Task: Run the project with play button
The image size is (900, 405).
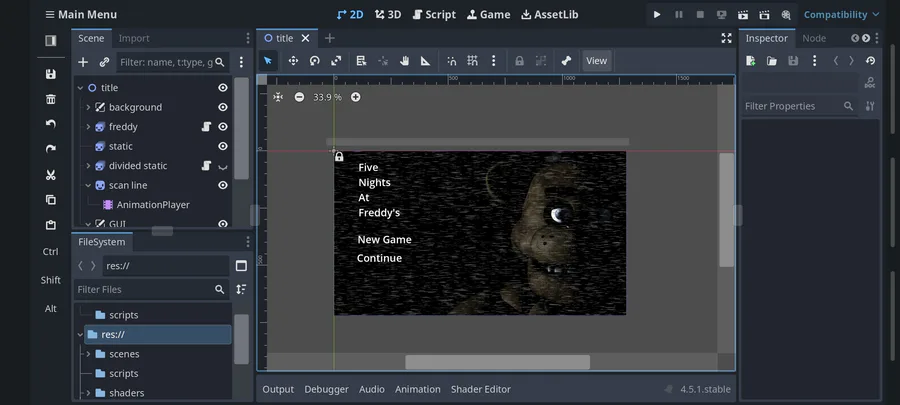Action: 657,14
